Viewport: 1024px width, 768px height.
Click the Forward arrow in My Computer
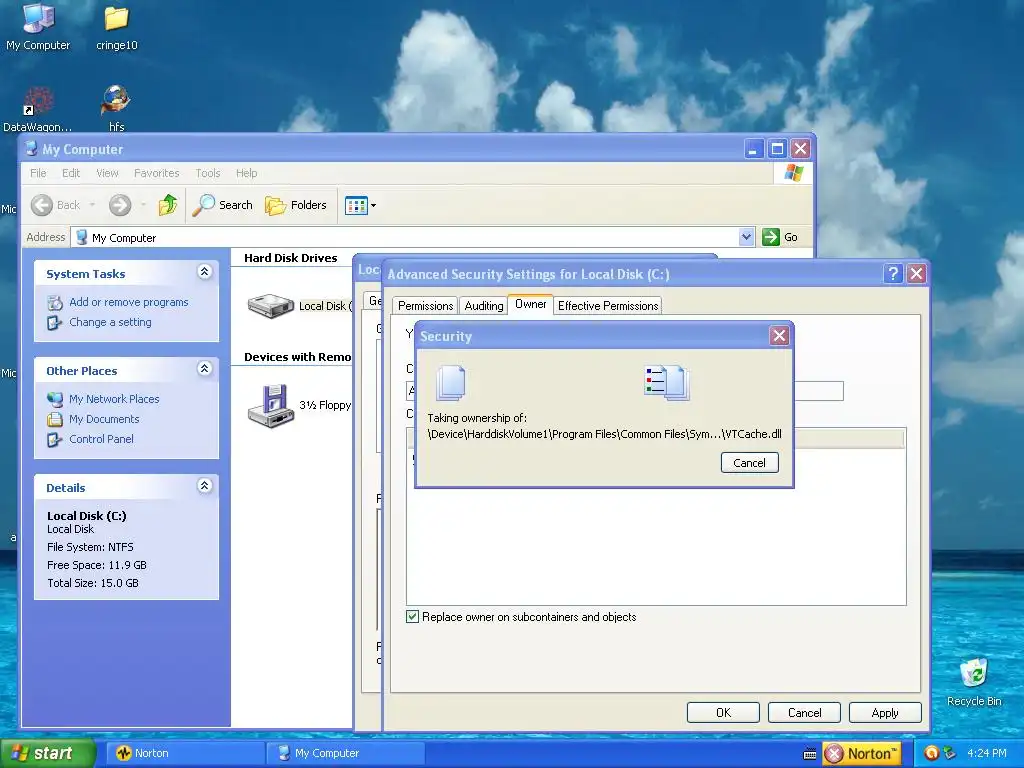coord(120,205)
